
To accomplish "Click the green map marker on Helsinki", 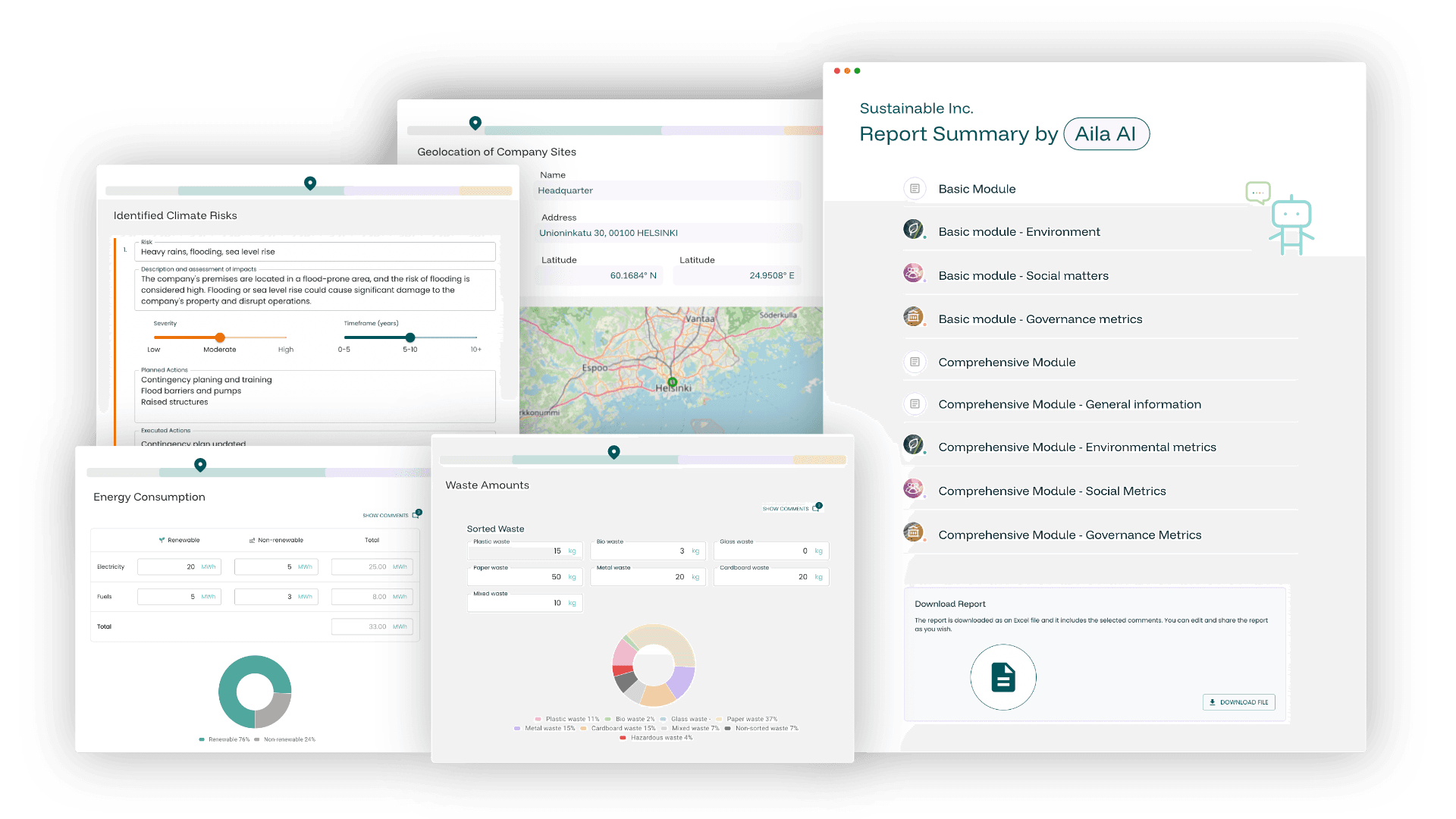I will click(672, 381).
